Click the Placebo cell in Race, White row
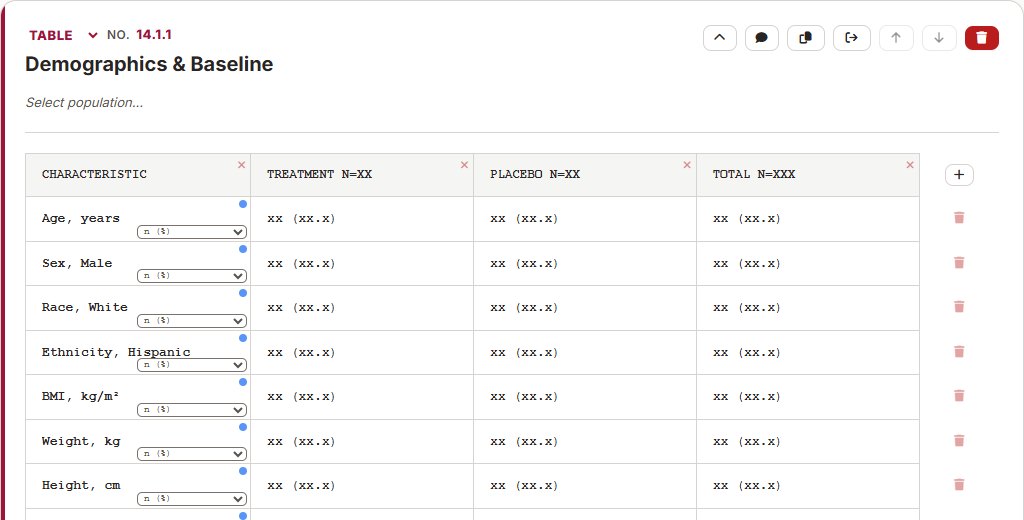The height and width of the screenshot is (520, 1024). 585,308
